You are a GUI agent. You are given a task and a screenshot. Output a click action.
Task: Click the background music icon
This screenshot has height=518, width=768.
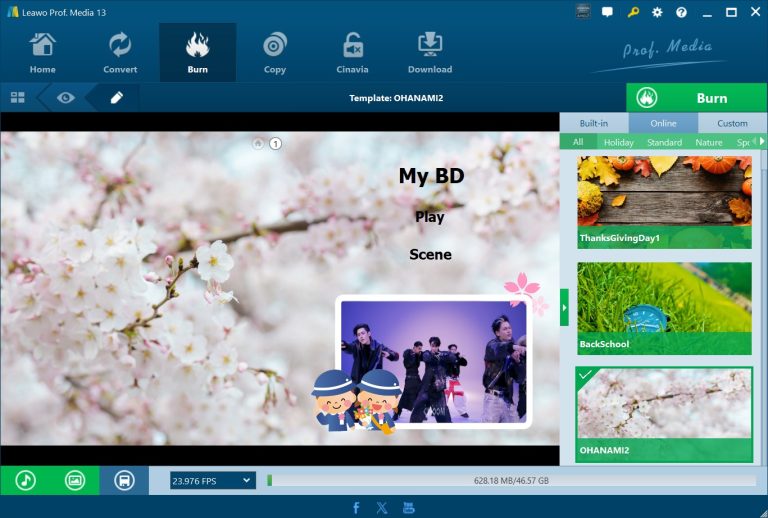tap(25, 480)
